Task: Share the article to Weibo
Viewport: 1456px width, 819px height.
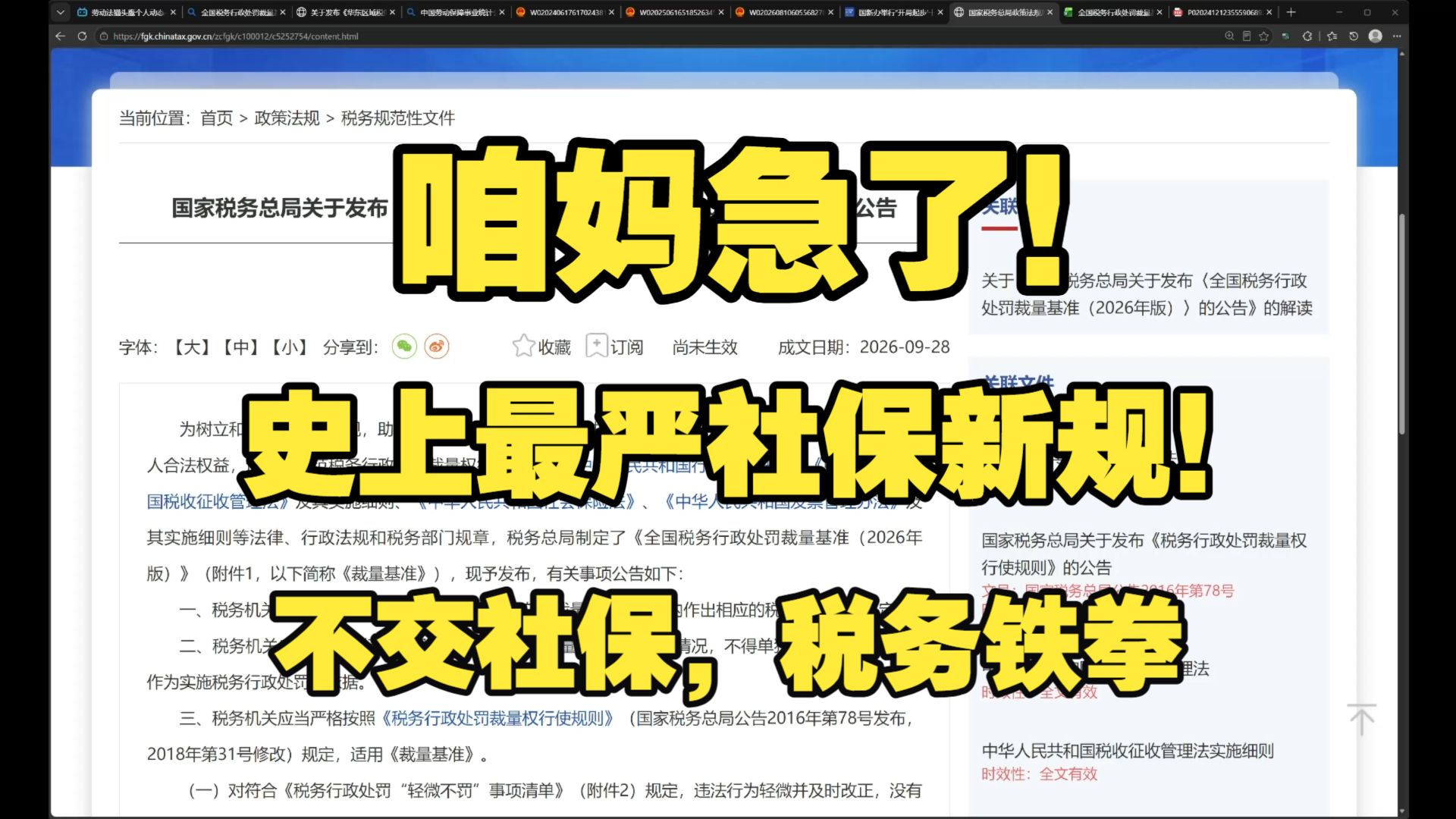Action: tap(437, 347)
